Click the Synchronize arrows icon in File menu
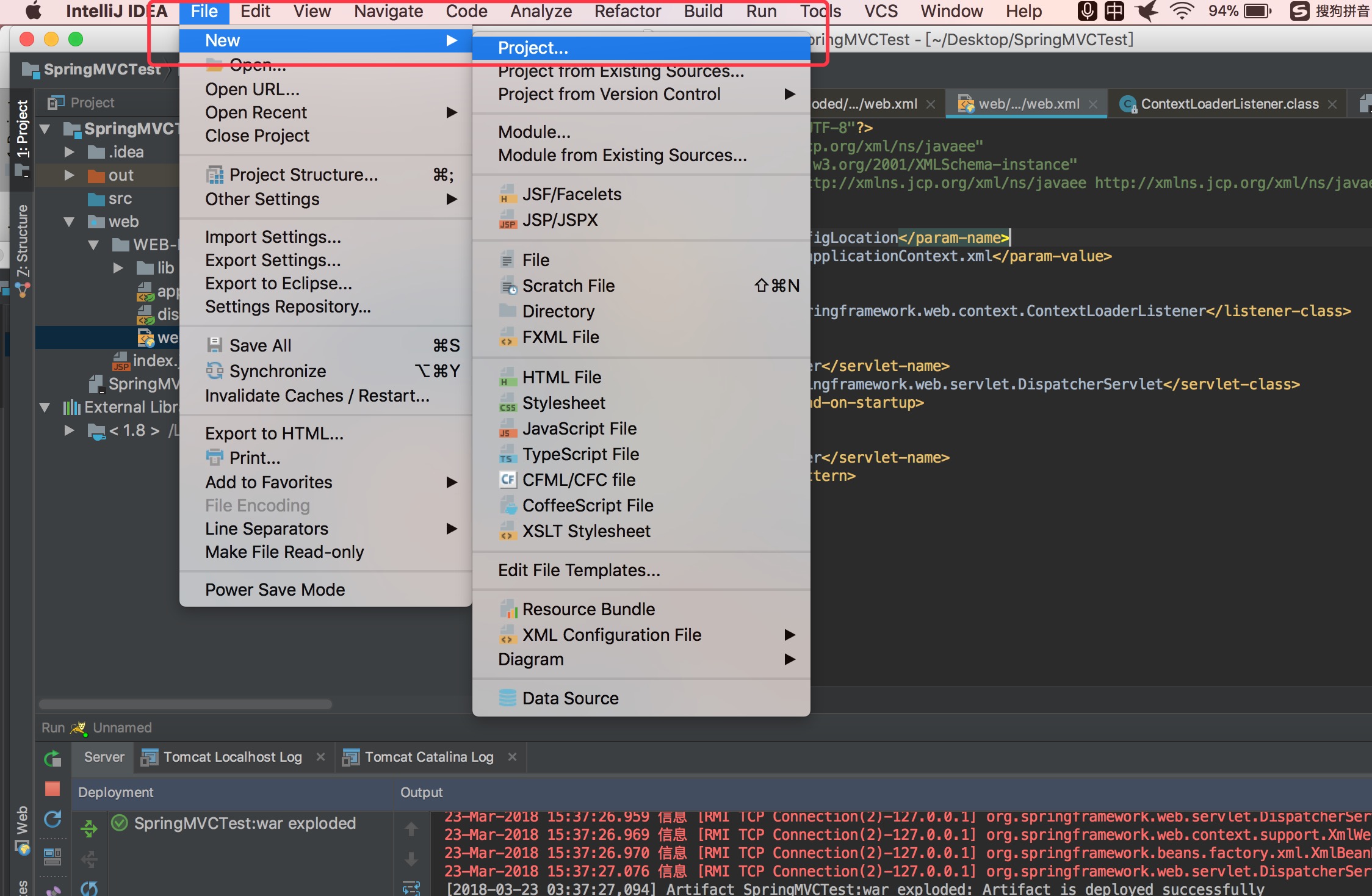Image resolution: width=1372 pixels, height=896 pixels. click(215, 370)
